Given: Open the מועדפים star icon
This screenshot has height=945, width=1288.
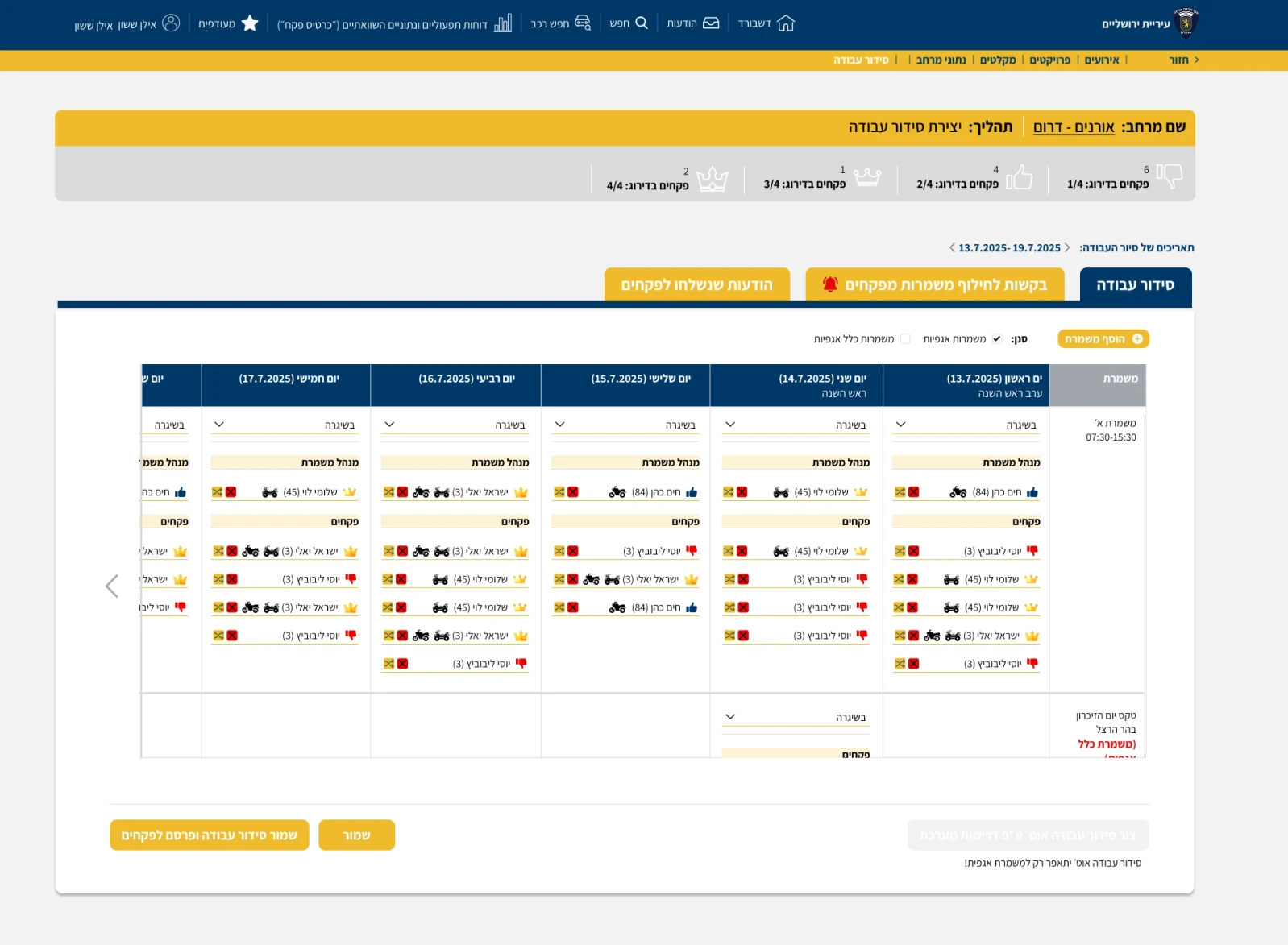Looking at the screenshot, I should (x=250, y=23).
